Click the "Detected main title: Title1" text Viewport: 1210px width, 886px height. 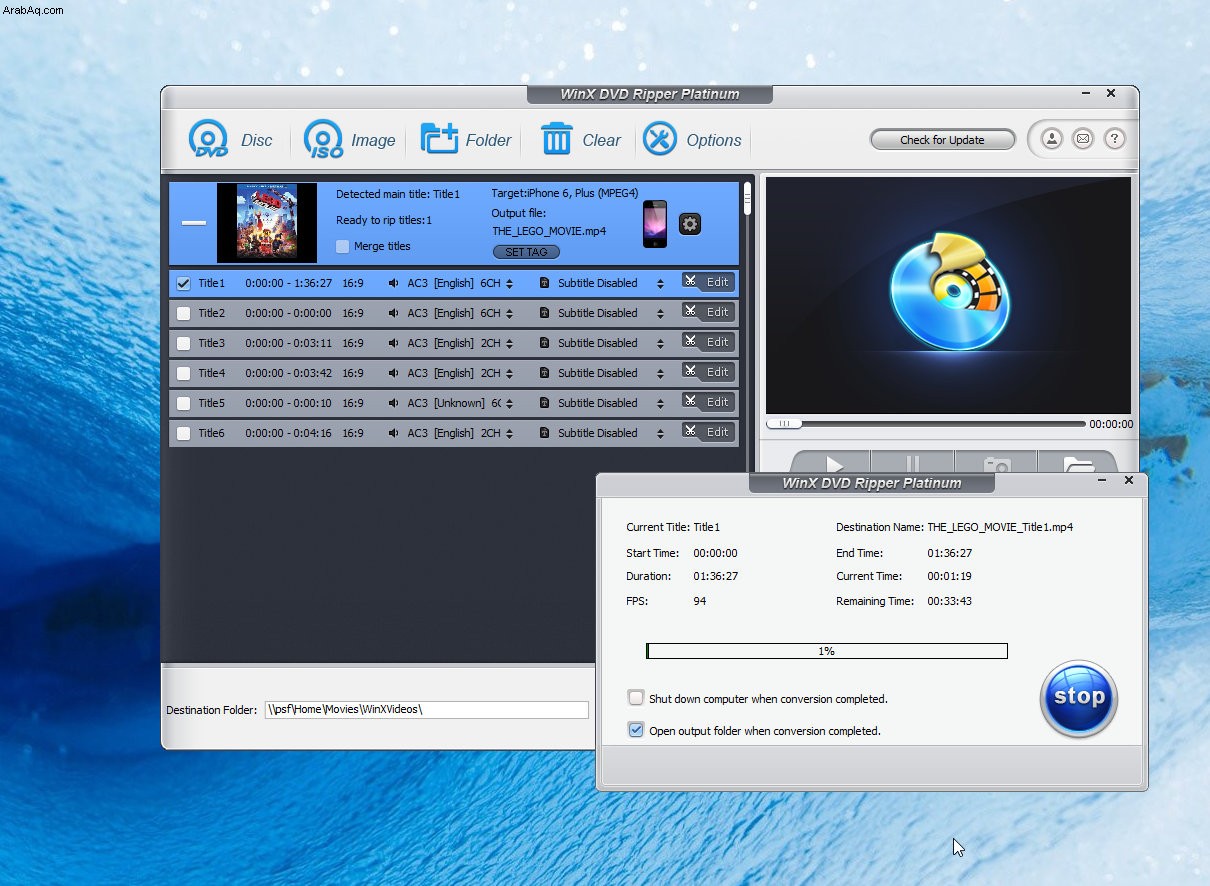(x=398, y=194)
